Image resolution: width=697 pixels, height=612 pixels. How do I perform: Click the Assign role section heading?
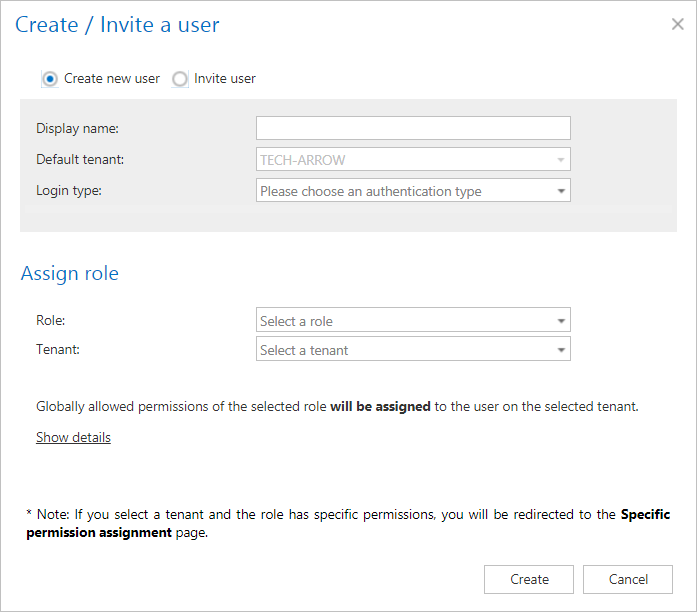pos(70,273)
